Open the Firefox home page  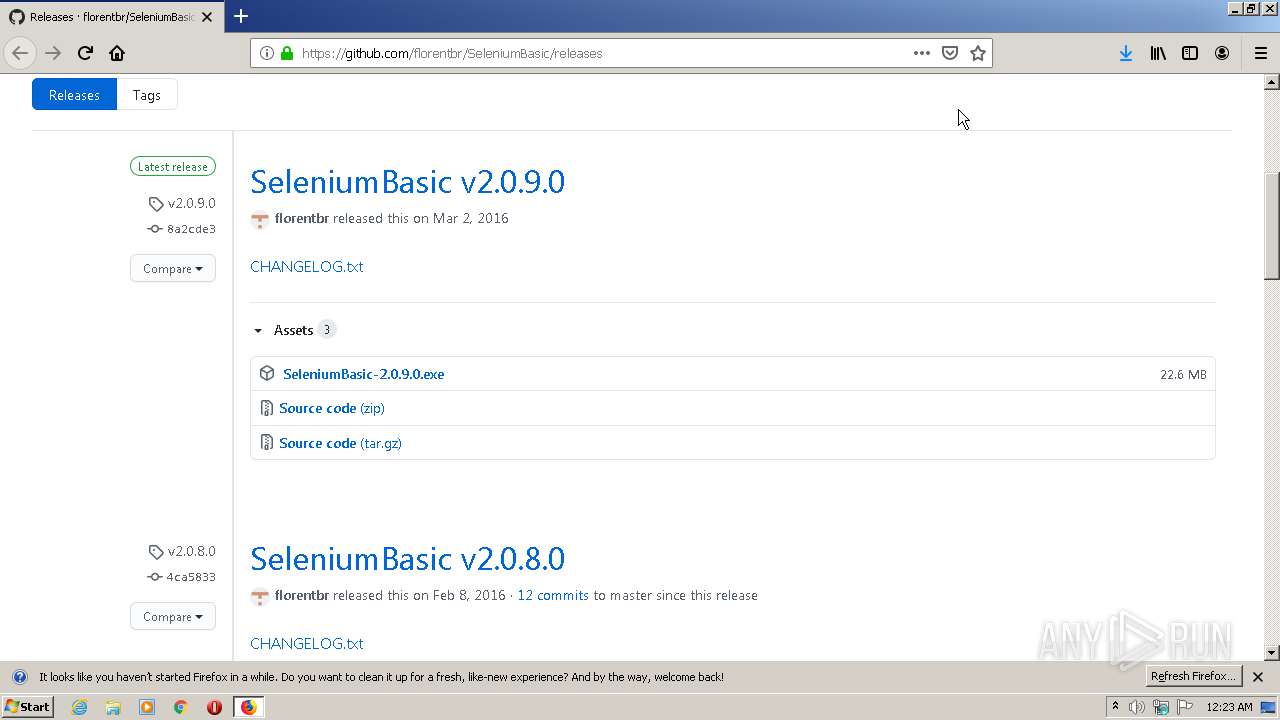(117, 53)
